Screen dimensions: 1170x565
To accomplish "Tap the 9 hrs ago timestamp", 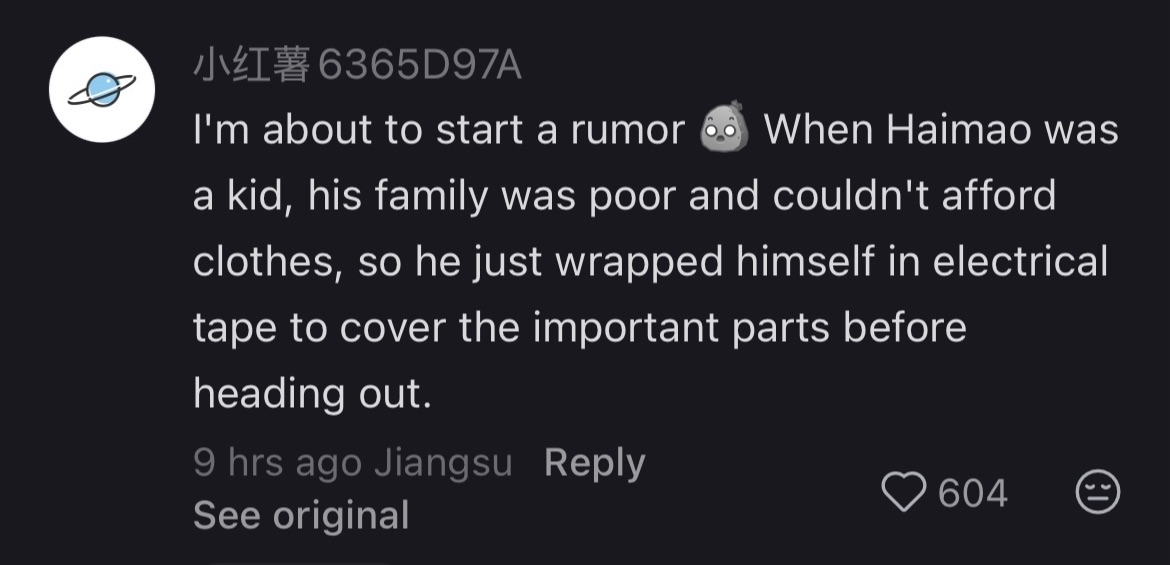I will (278, 463).
